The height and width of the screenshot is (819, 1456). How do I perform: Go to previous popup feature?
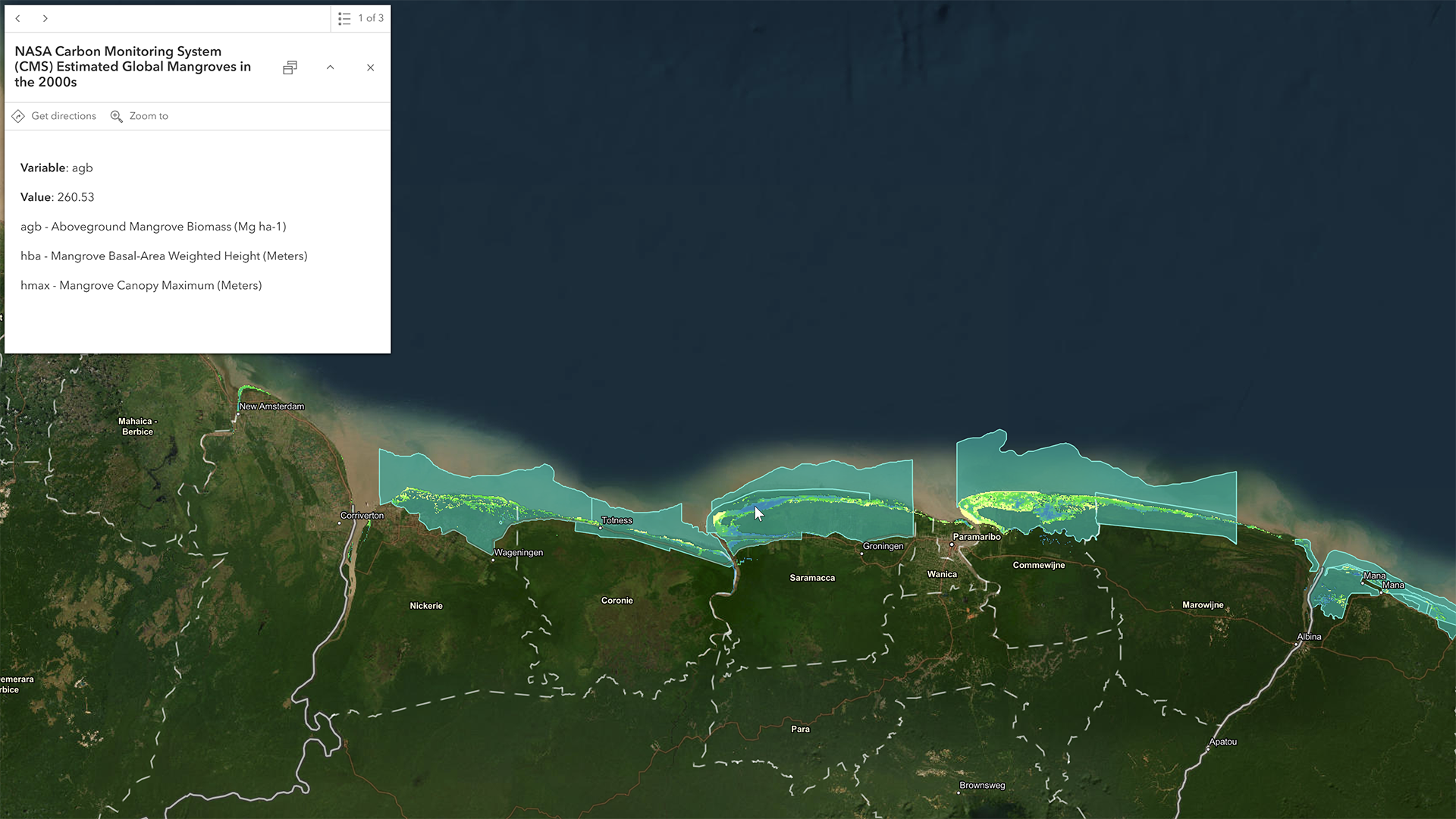[17, 18]
